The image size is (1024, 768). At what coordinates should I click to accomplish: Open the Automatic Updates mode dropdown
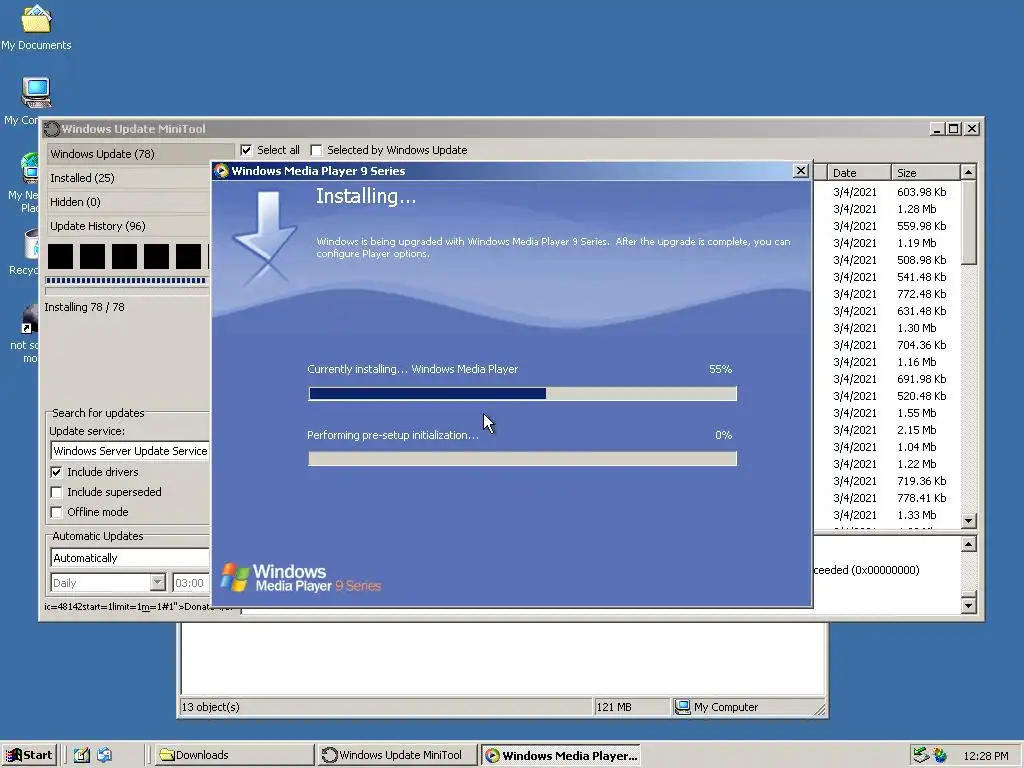point(129,558)
